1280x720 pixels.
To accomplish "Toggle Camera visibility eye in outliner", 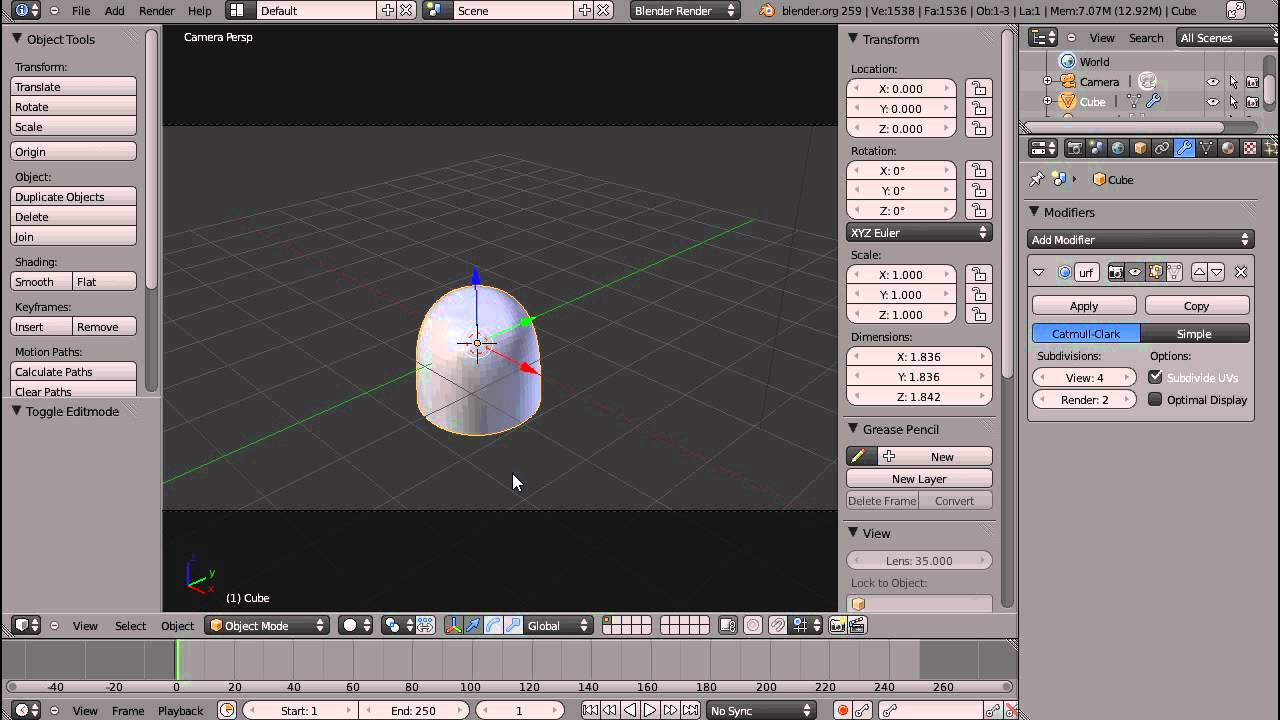I will [1213, 82].
